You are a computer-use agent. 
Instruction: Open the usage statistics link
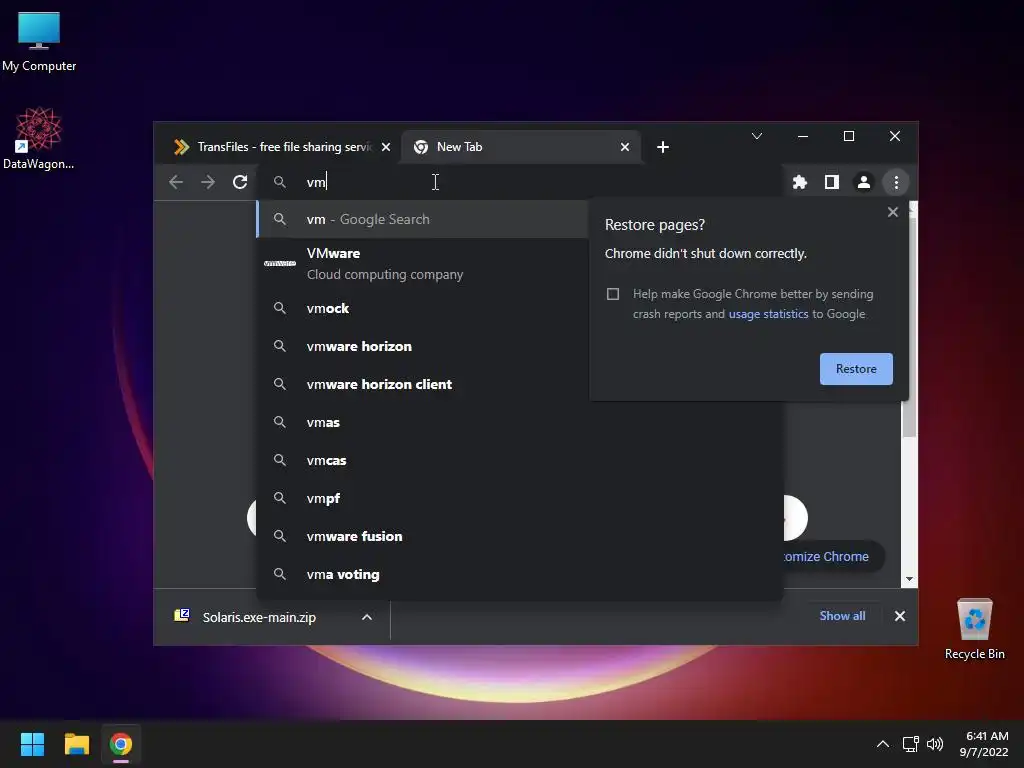click(x=768, y=314)
